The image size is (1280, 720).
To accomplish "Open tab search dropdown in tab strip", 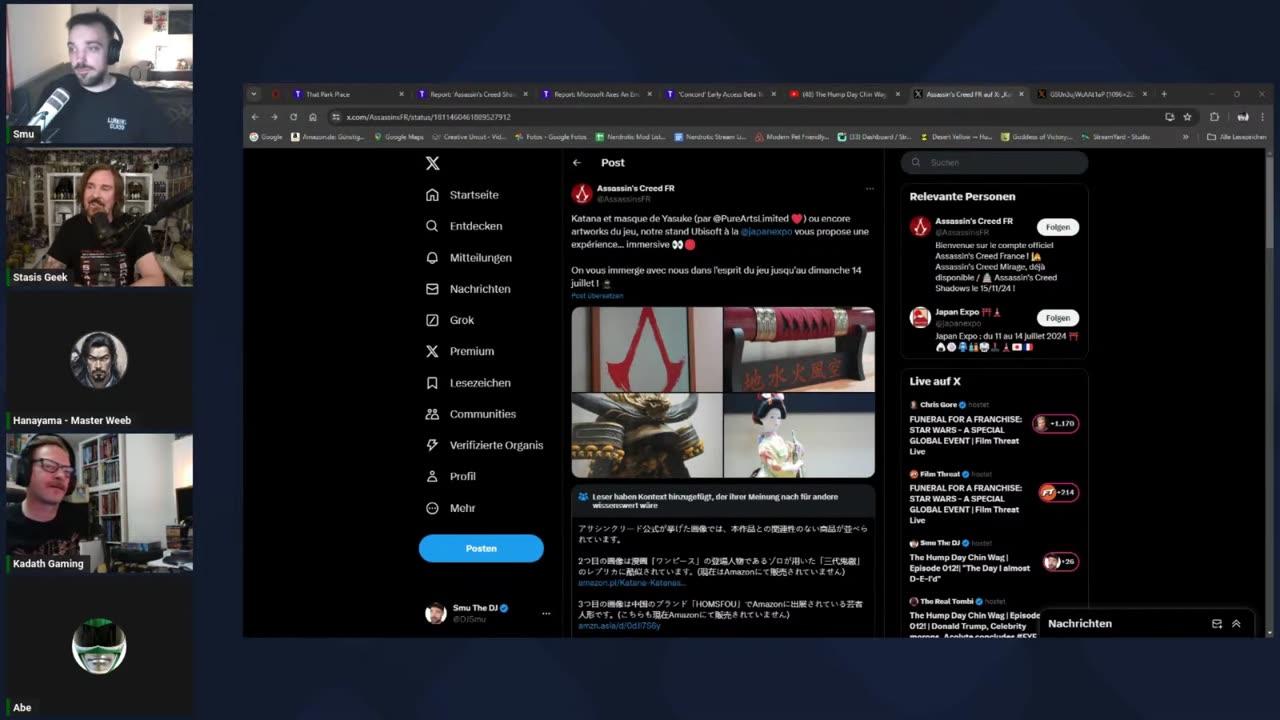I will coord(254,94).
